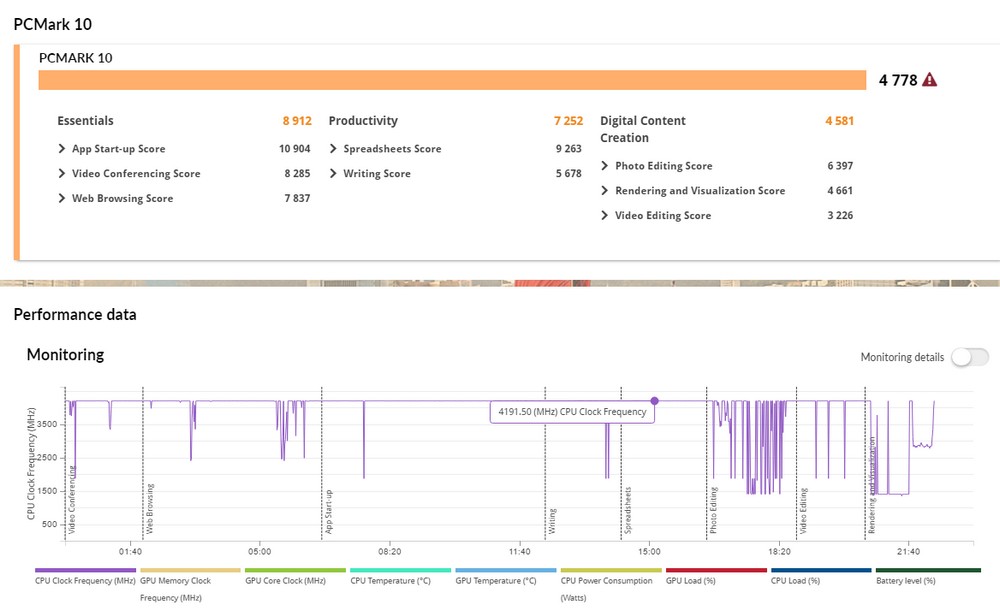
Task: Select GPU Temperature legend item
Action: pyautogui.click(x=506, y=577)
